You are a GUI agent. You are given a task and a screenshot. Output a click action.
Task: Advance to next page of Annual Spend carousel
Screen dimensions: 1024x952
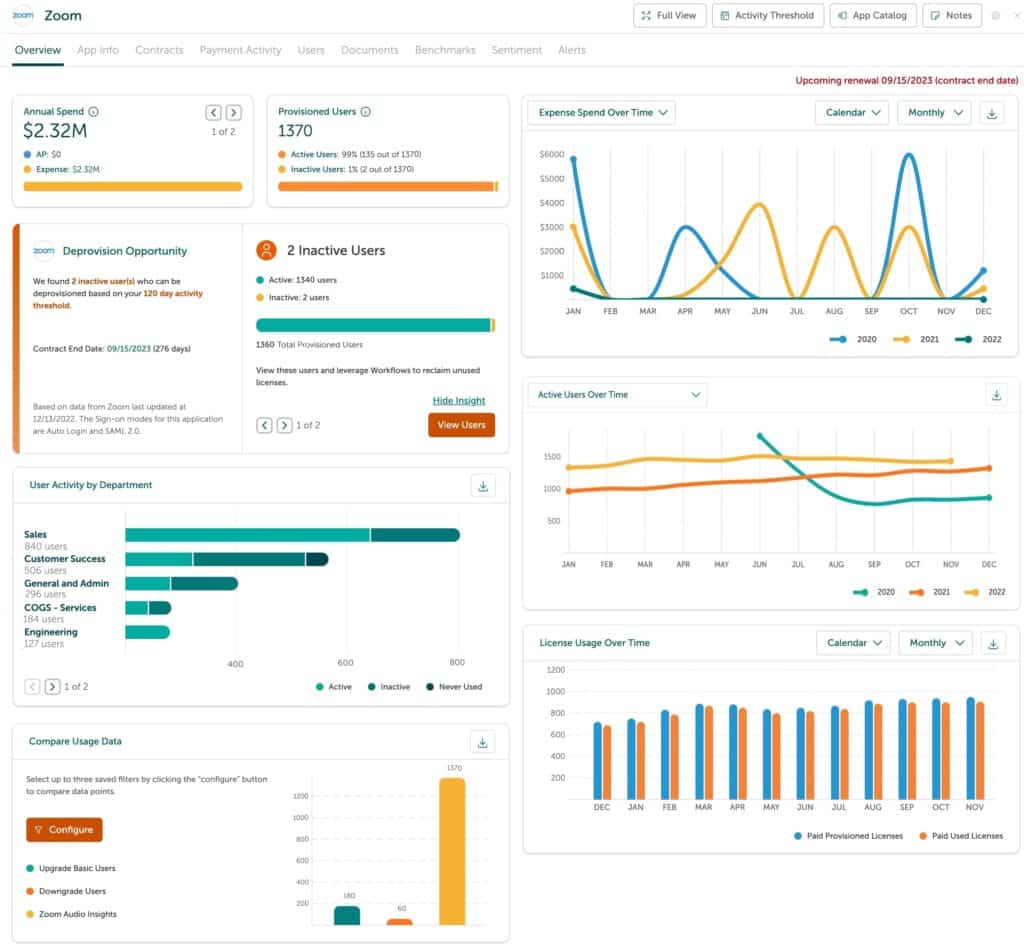click(x=231, y=113)
